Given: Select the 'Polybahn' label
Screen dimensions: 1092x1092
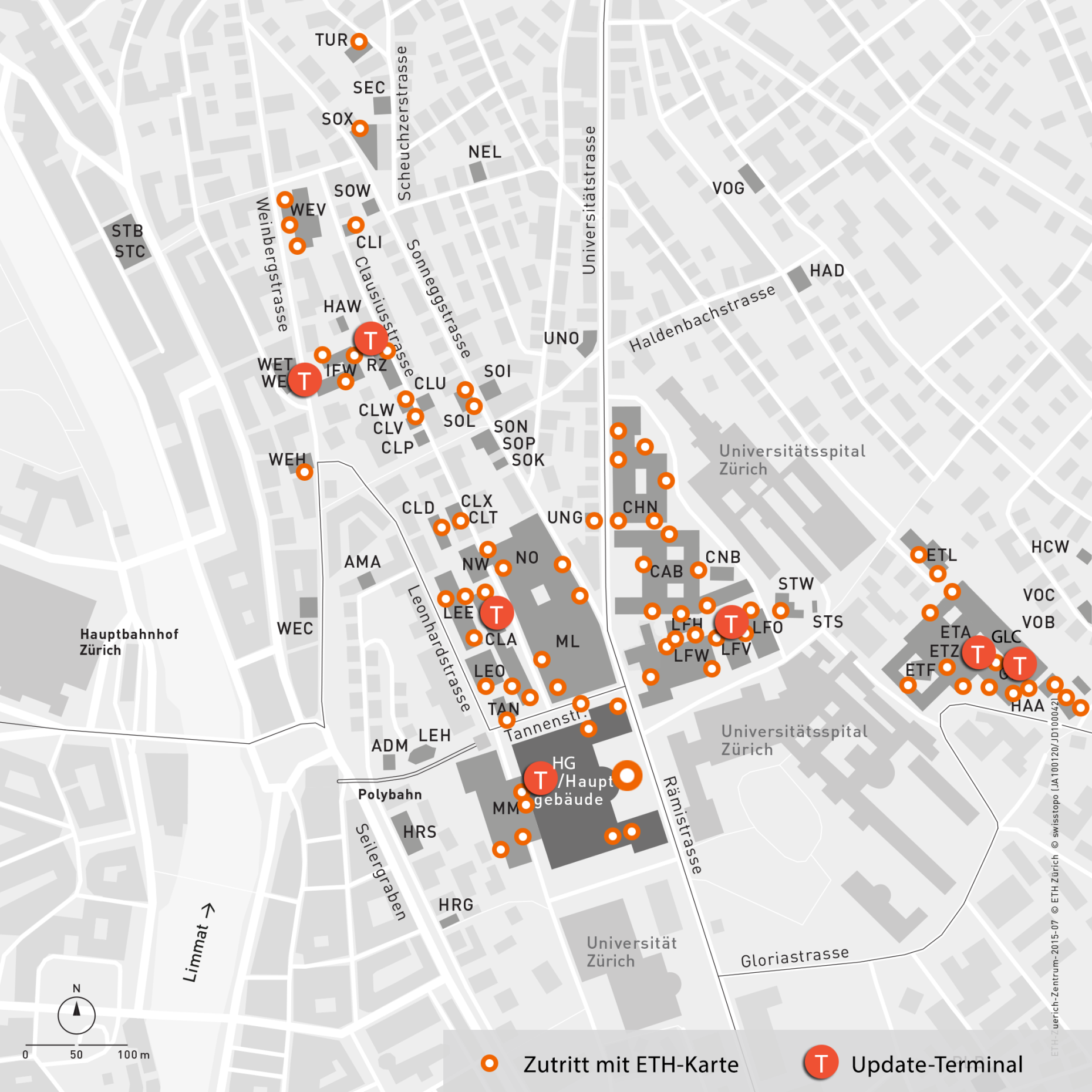Looking at the screenshot, I should tap(390, 794).
